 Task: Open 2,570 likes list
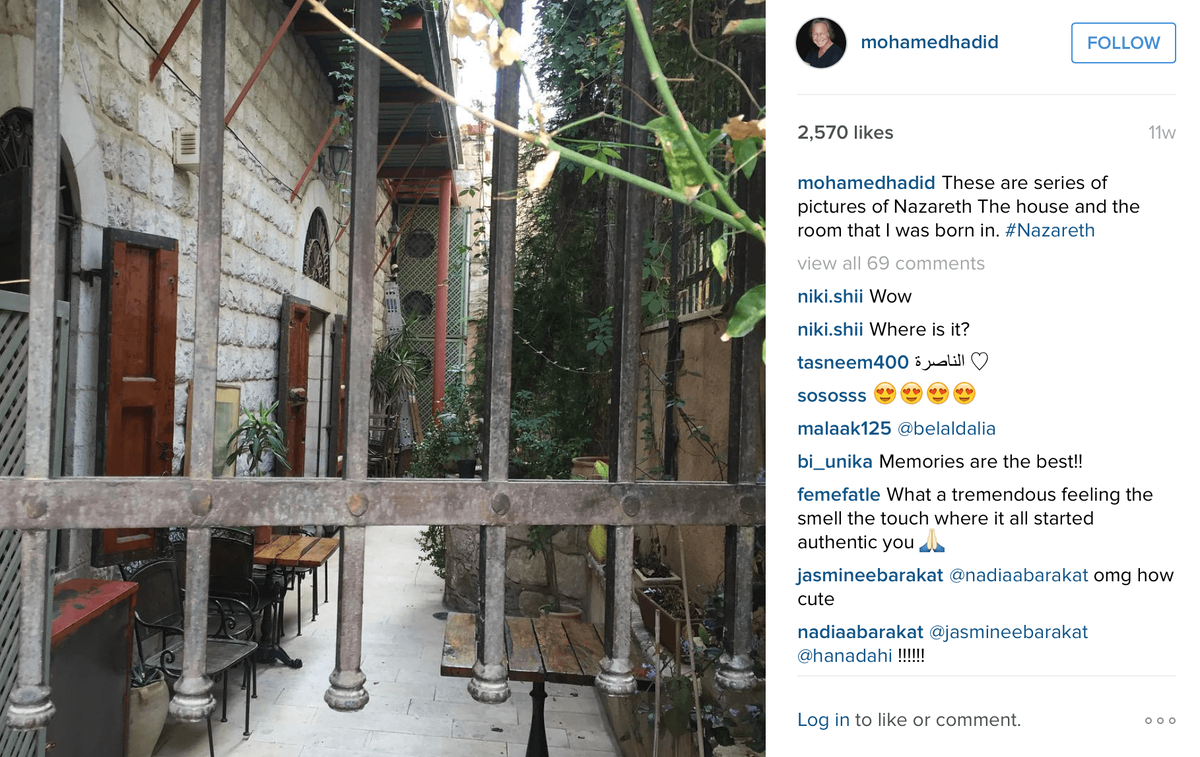click(x=845, y=132)
